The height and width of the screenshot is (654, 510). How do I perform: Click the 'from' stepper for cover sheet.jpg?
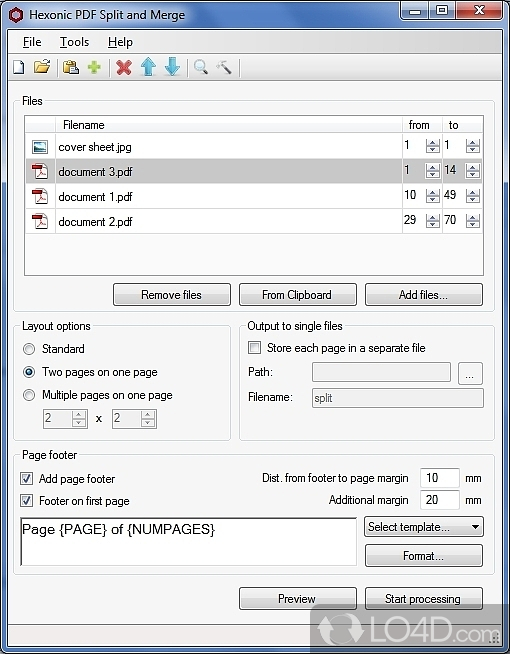tap(432, 146)
